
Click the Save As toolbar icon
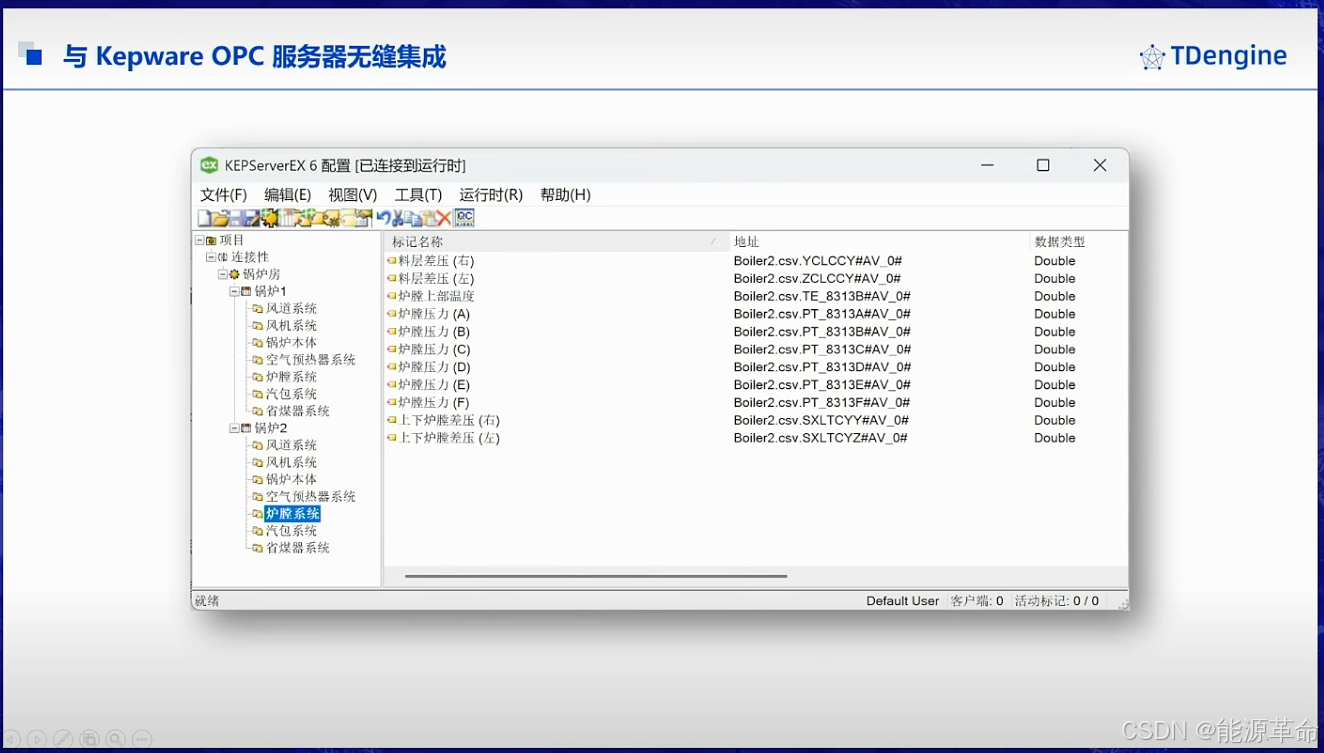(251, 218)
